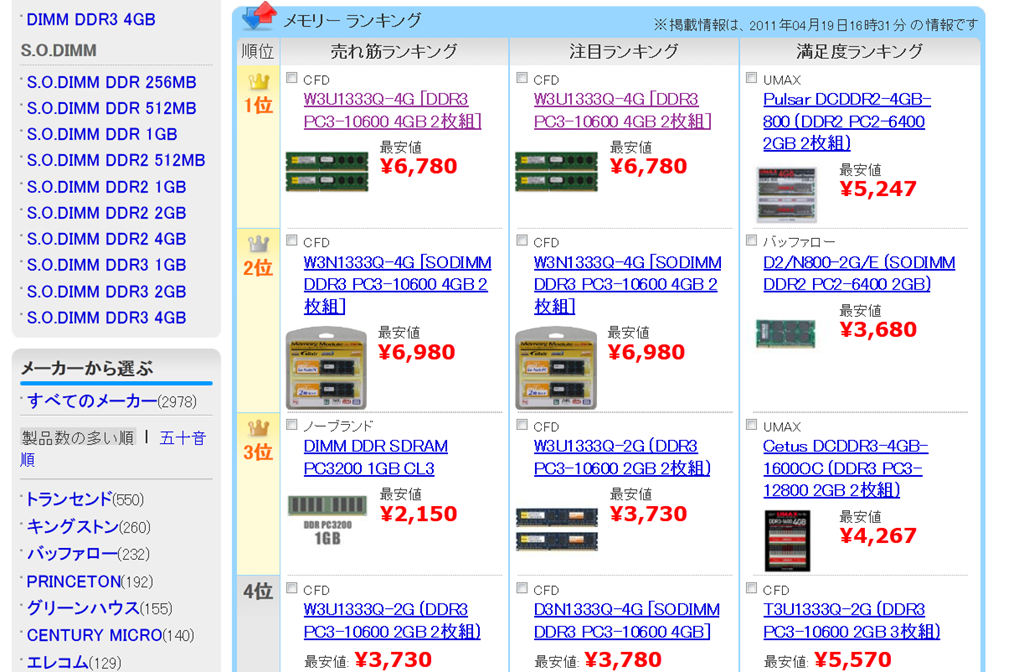The width and height of the screenshot is (1024, 672).
Task: Tick the checkbox beside the first-place CFD attention-ranking product
Action: click(x=522, y=78)
